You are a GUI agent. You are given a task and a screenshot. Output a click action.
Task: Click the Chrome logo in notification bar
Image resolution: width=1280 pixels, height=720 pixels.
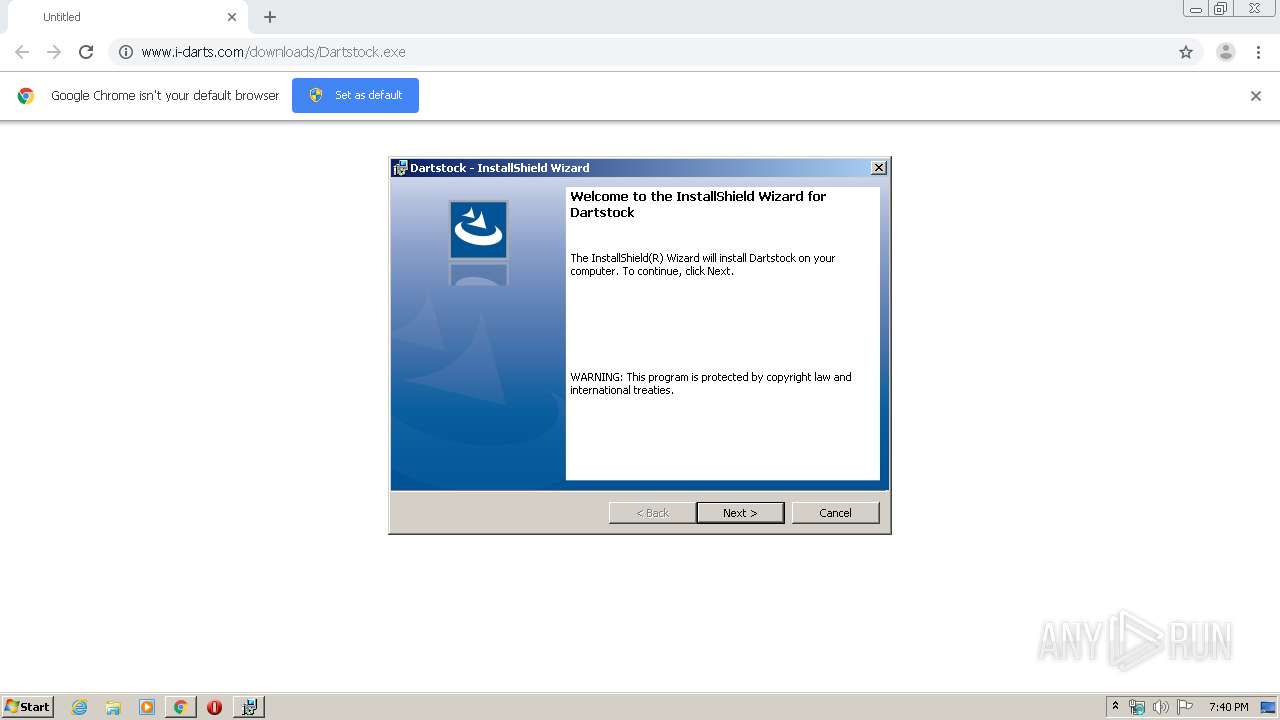click(26, 96)
